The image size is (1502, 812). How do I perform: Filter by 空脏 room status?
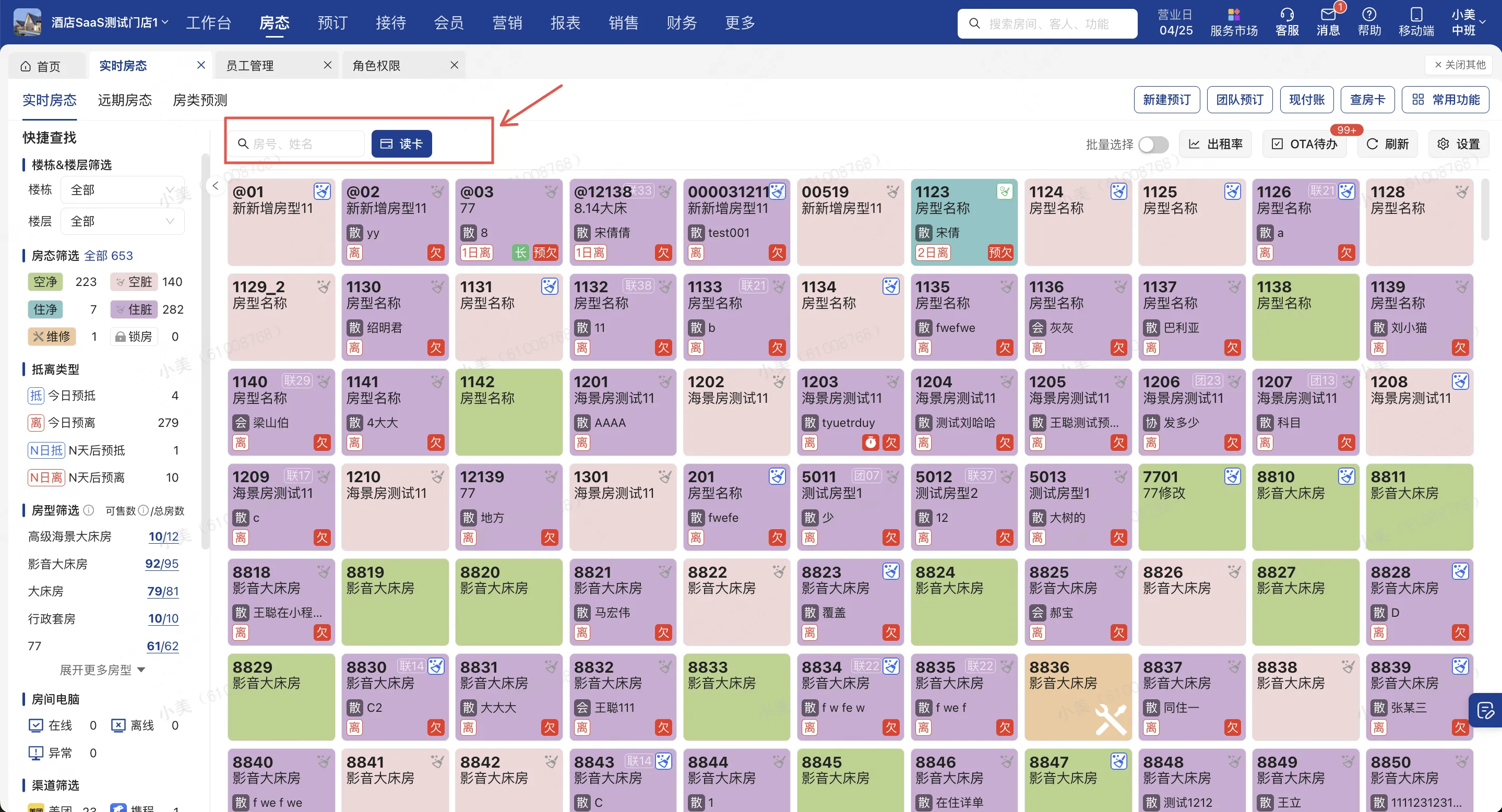pyautogui.click(x=134, y=282)
